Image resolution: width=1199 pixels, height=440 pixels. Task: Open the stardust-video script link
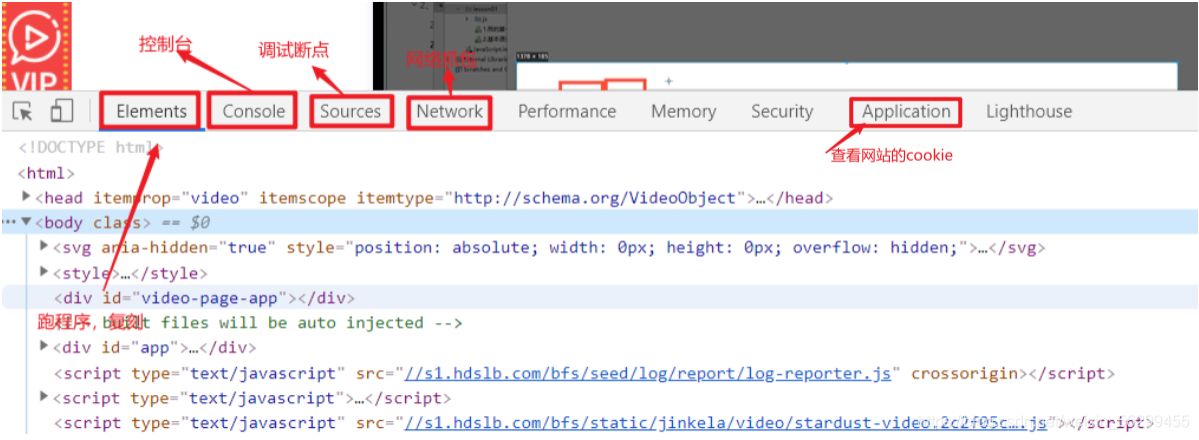click(x=725, y=422)
